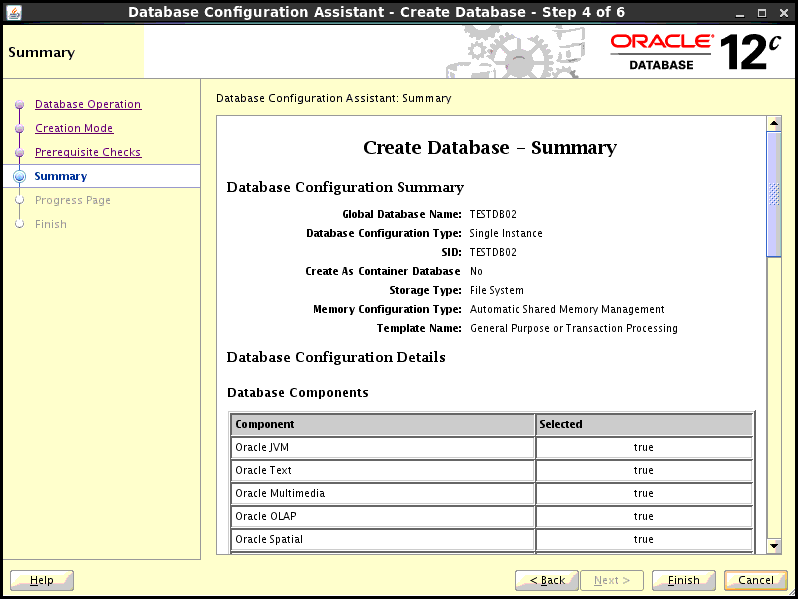Click the disabled Next button
Screen dimensions: 798x599
pos(612,580)
